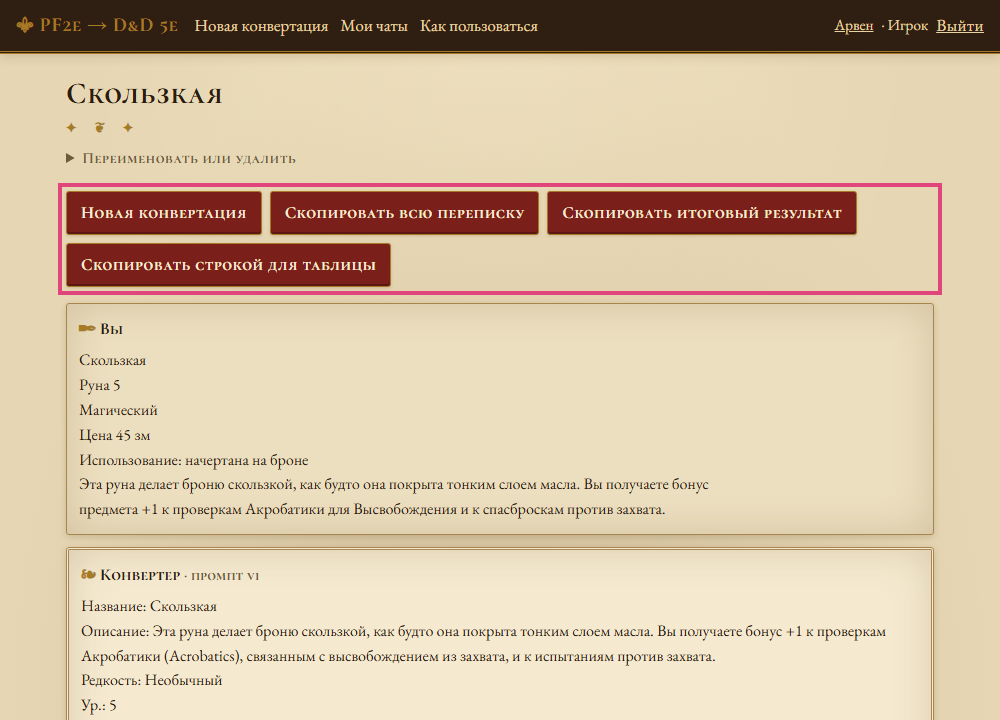Click the center ornament under Скользкая heading
Image resolution: width=1000 pixels, height=720 pixels.
(x=99, y=128)
